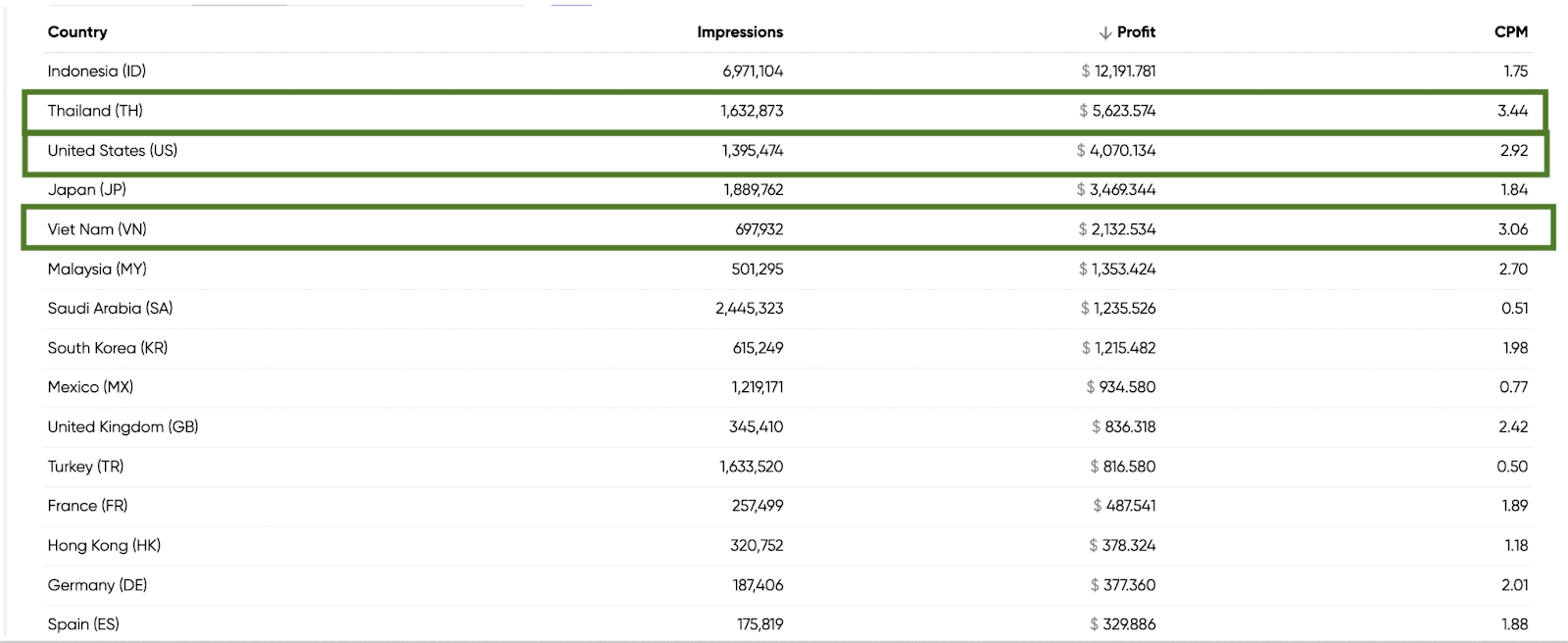Select the Malaysia (MY) row
Image resolution: width=1568 pixels, height=643 pixels.
[97, 269]
